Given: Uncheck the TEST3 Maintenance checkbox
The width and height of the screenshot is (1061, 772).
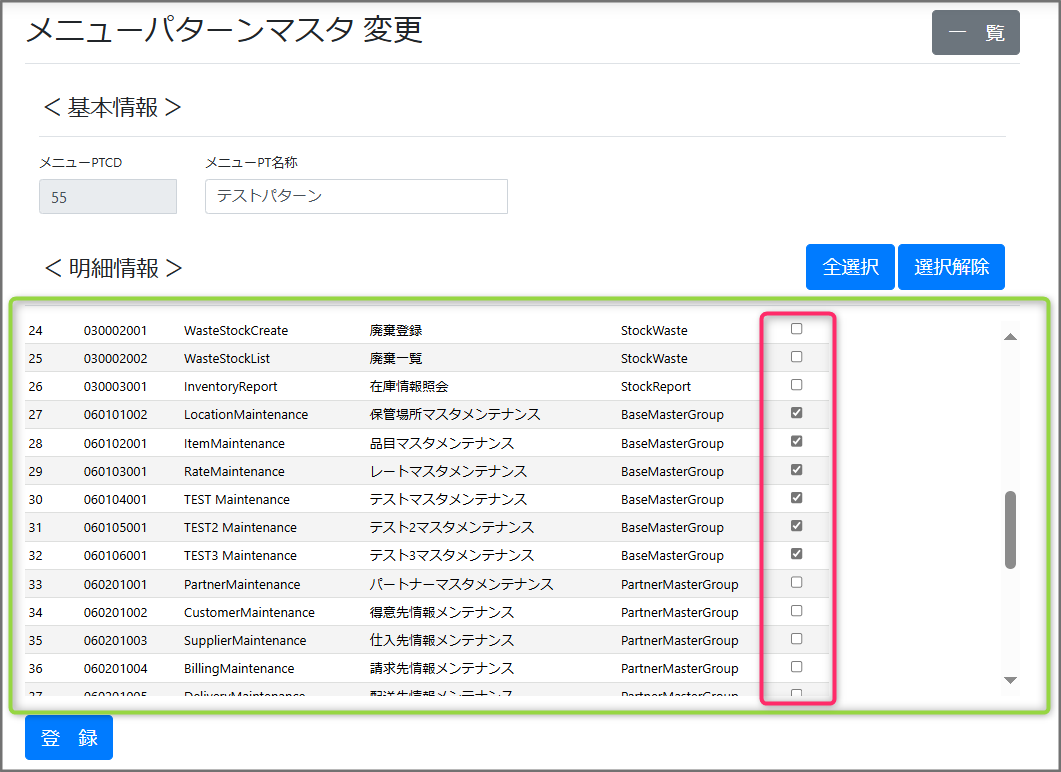Looking at the screenshot, I should (x=797, y=554).
